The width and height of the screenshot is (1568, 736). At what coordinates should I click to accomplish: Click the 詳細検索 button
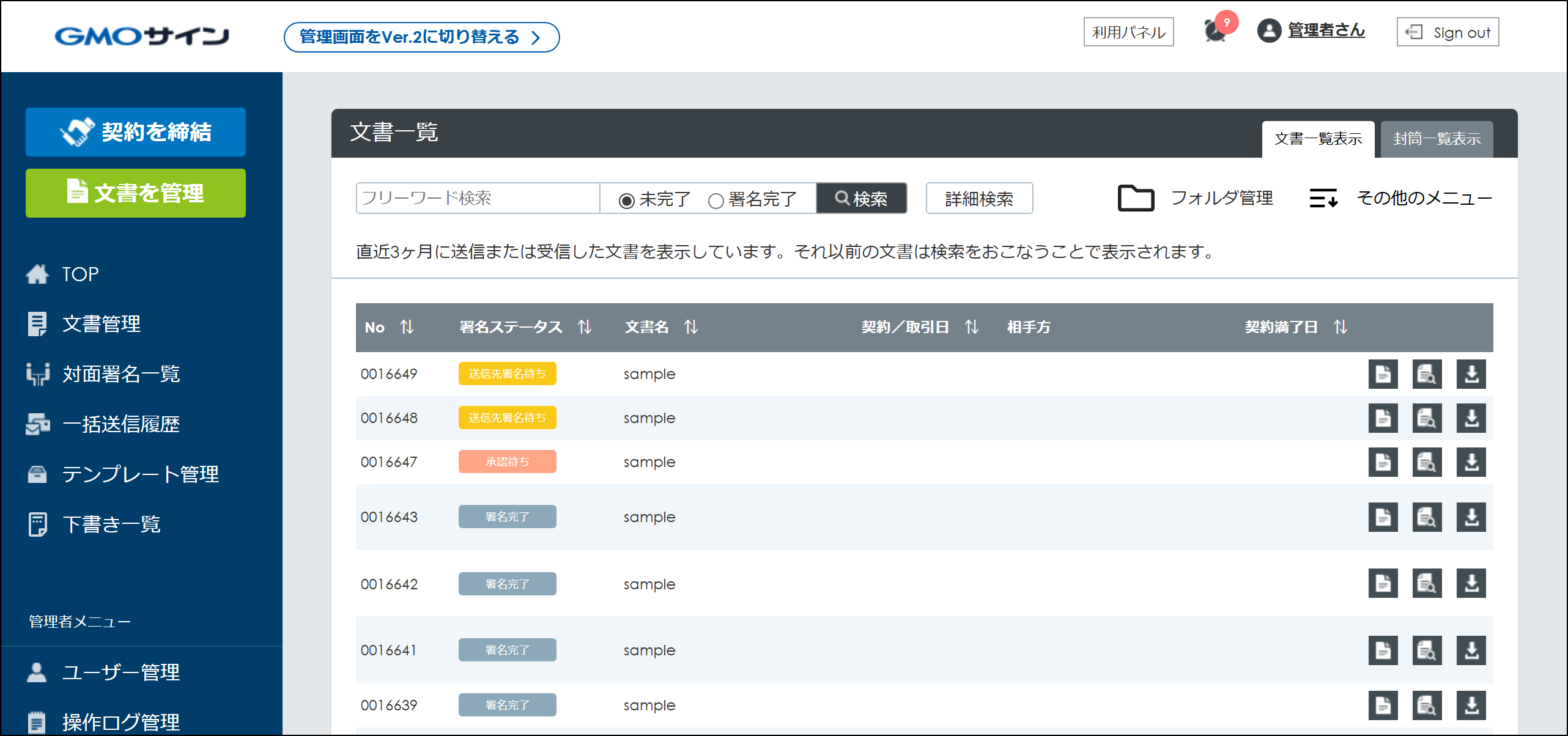pyautogui.click(x=978, y=199)
